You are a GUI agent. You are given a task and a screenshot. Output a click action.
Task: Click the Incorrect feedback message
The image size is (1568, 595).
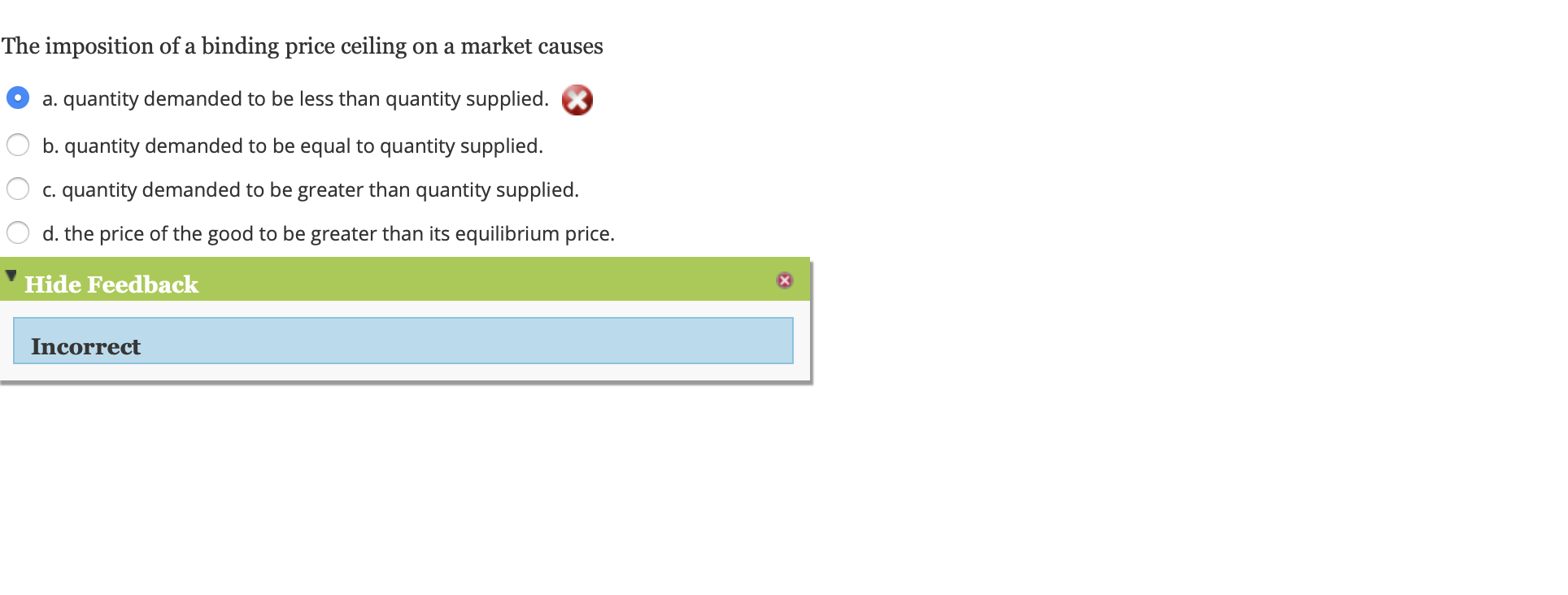point(85,346)
